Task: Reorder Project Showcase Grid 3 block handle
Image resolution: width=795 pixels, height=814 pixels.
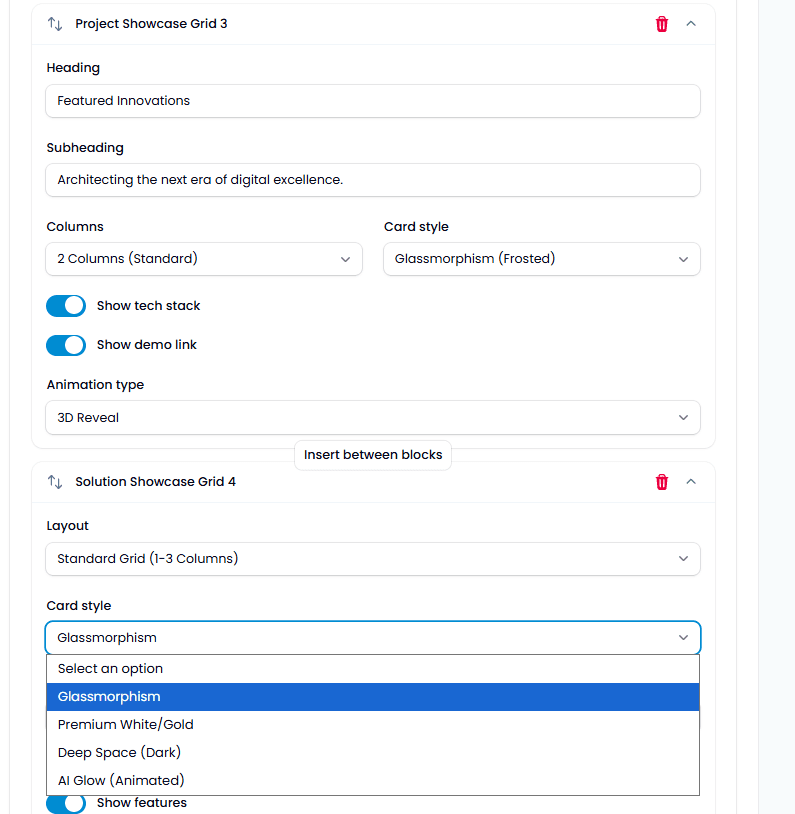Action: [55, 24]
